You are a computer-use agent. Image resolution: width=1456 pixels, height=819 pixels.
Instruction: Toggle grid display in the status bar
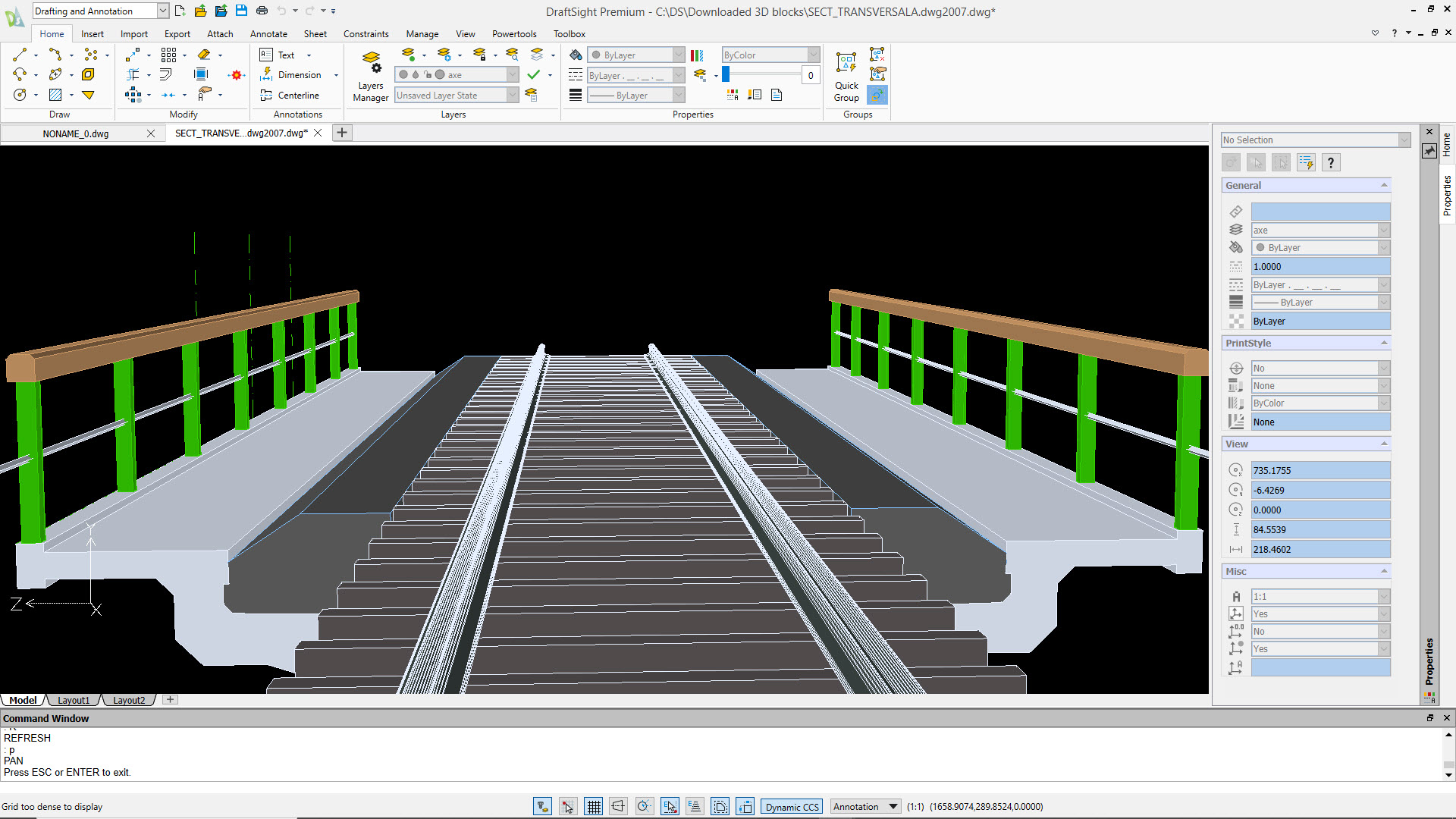(594, 806)
